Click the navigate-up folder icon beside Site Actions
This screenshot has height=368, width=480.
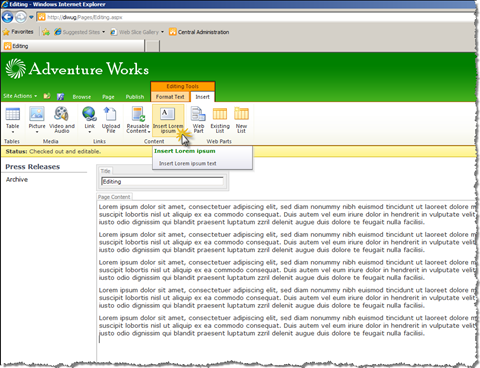[x=47, y=96]
